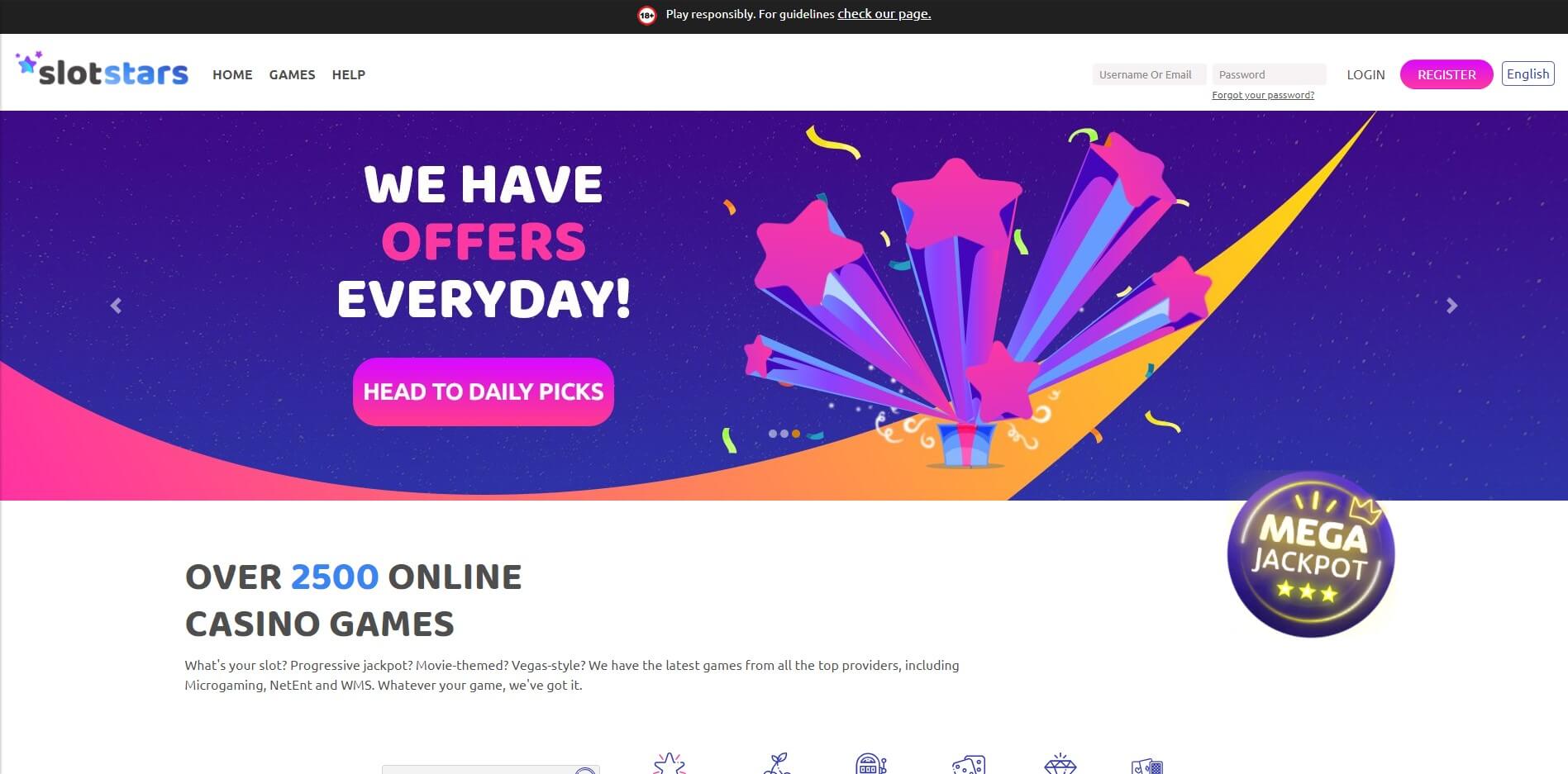1568x774 pixels.
Task: Select the slot machine category icon
Action: (x=870, y=763)
